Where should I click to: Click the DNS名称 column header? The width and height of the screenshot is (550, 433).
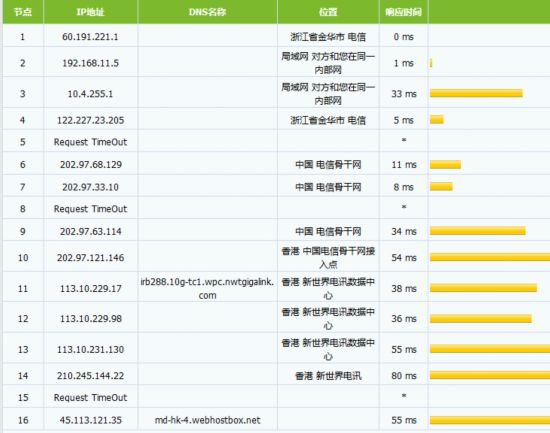tap(207, 12)
